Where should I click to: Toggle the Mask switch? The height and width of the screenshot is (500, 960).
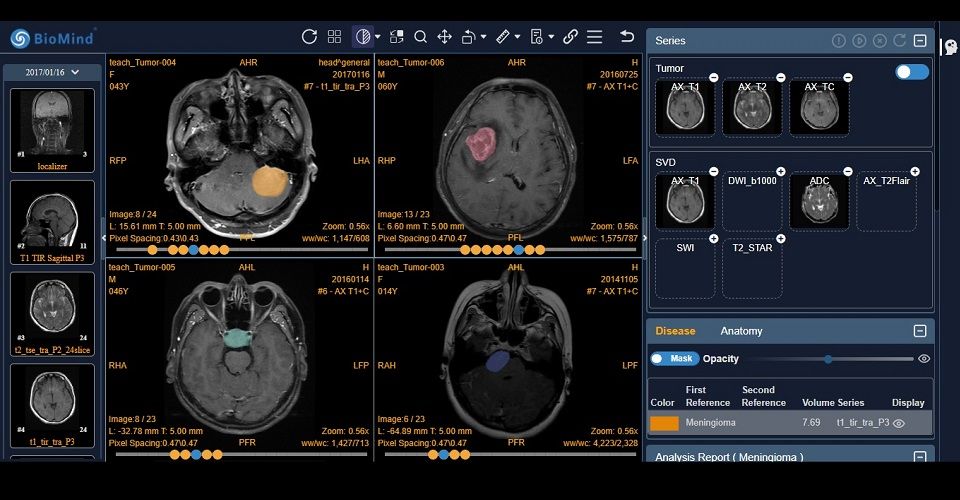[673, 358]
